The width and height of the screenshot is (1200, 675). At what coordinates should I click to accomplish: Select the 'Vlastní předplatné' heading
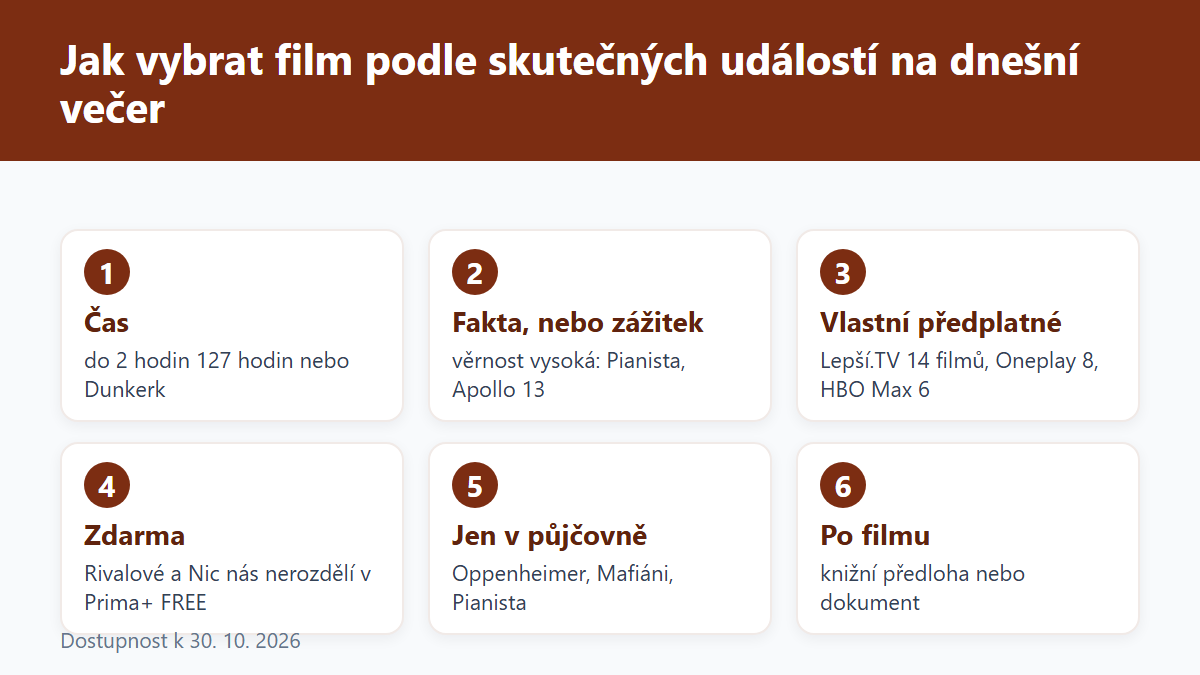tap(941, 323)
